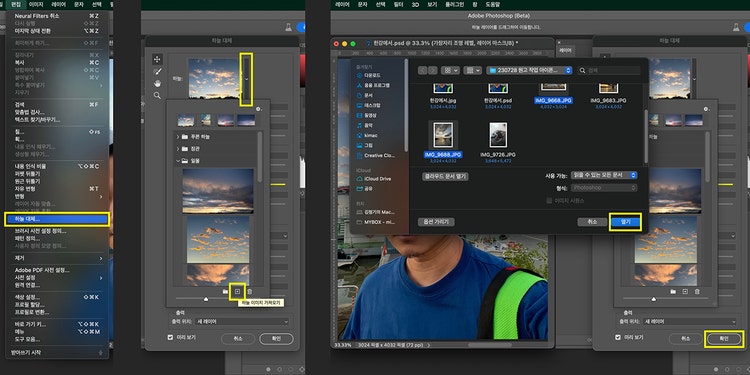
Task: Select the Hand tool in Sky Replacement
Action: tap(157, 84)
